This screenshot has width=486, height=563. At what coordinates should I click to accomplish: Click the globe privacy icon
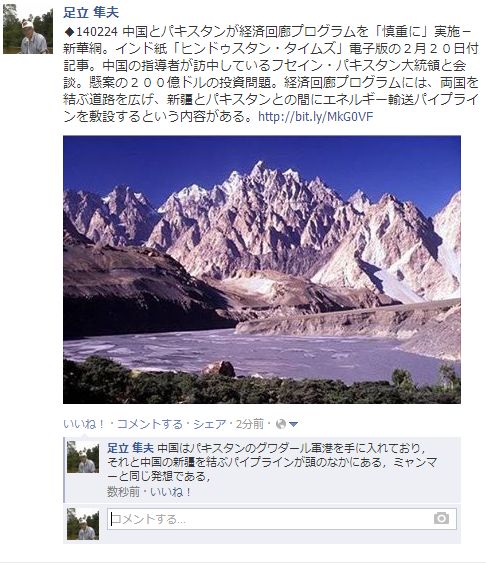281,424
